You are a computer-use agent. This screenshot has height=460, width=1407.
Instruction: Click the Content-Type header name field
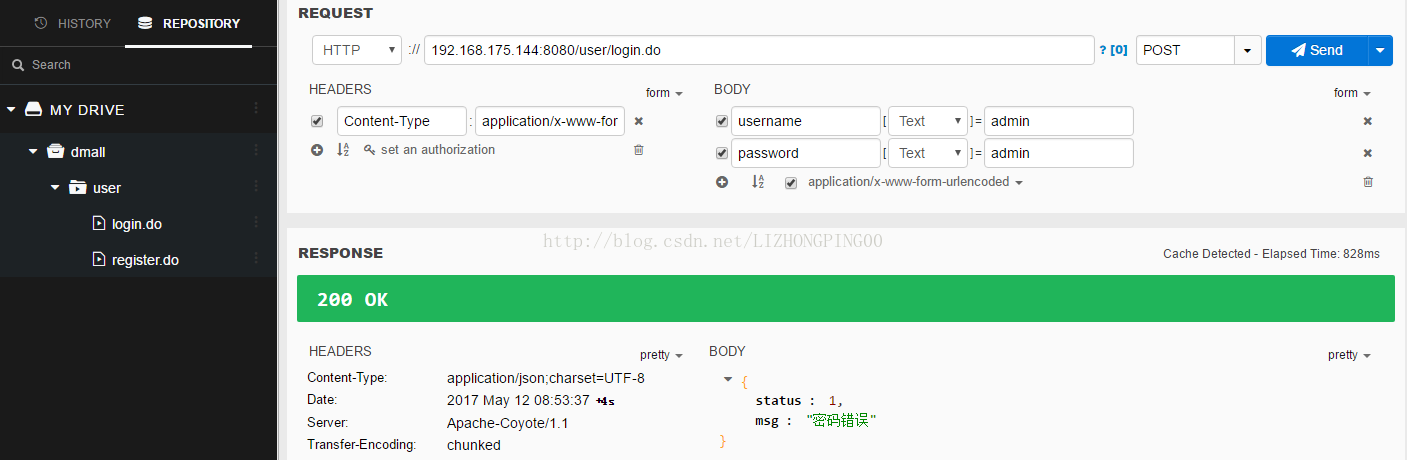tap(402, 121)
